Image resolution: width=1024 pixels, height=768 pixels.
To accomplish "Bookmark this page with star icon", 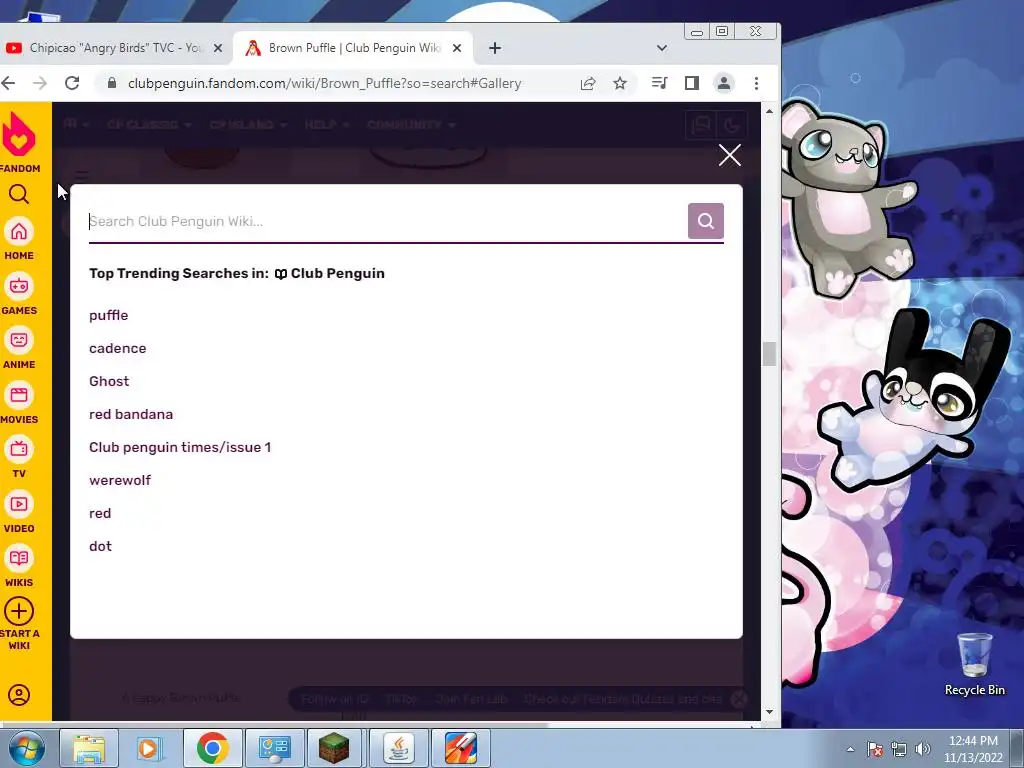I will click(620, 83).
